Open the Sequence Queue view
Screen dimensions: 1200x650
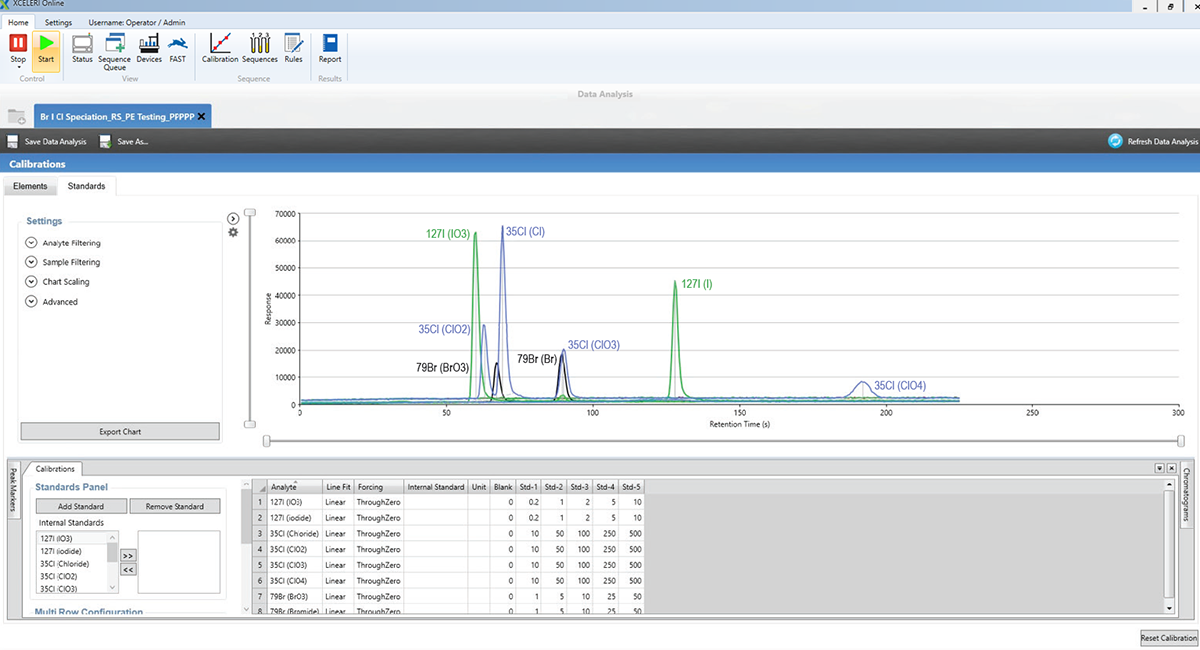[x=115, y=51]
